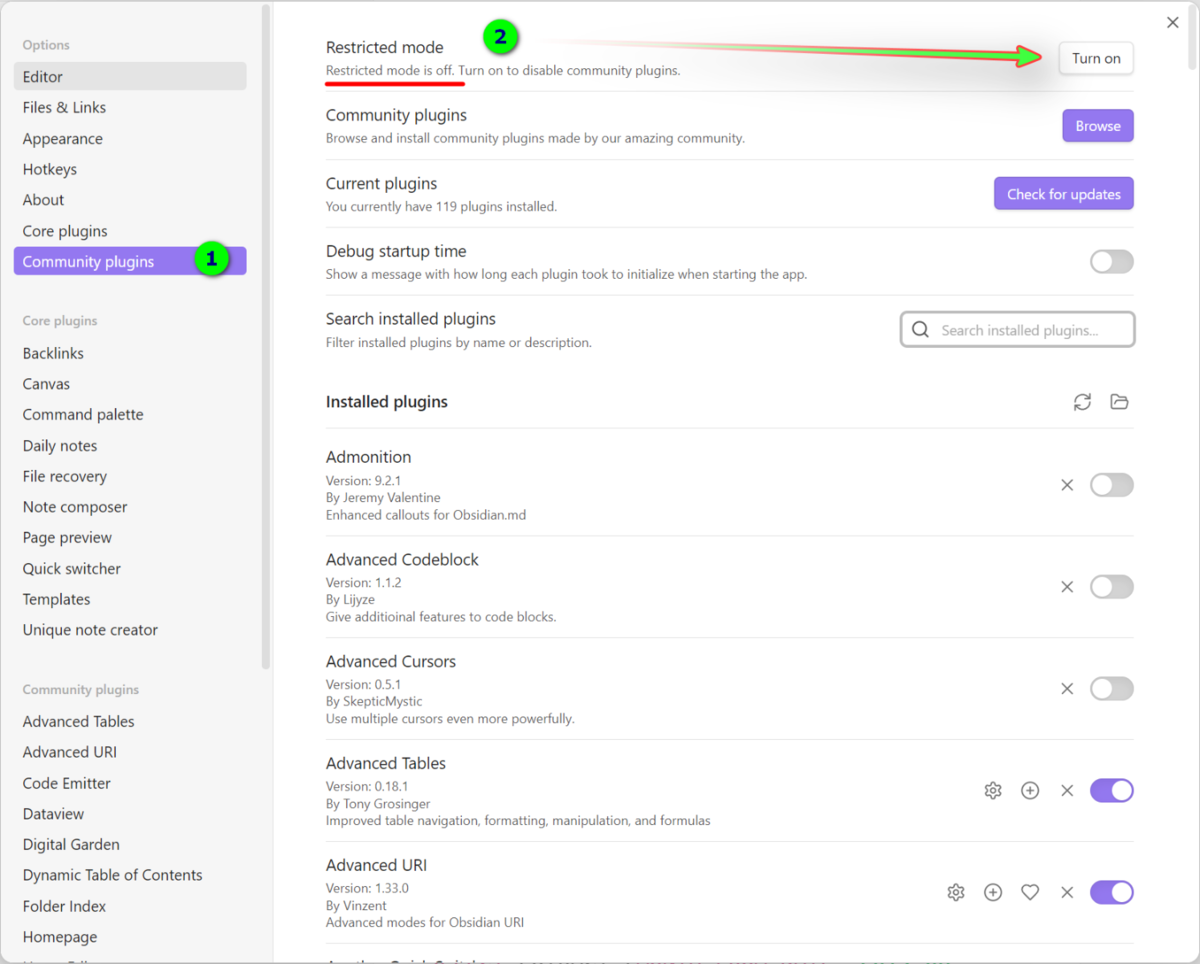Click 'You currently have 119 plugins installed.'
The height and width of the screenshot is (964, 1200).
coord(441,207)
